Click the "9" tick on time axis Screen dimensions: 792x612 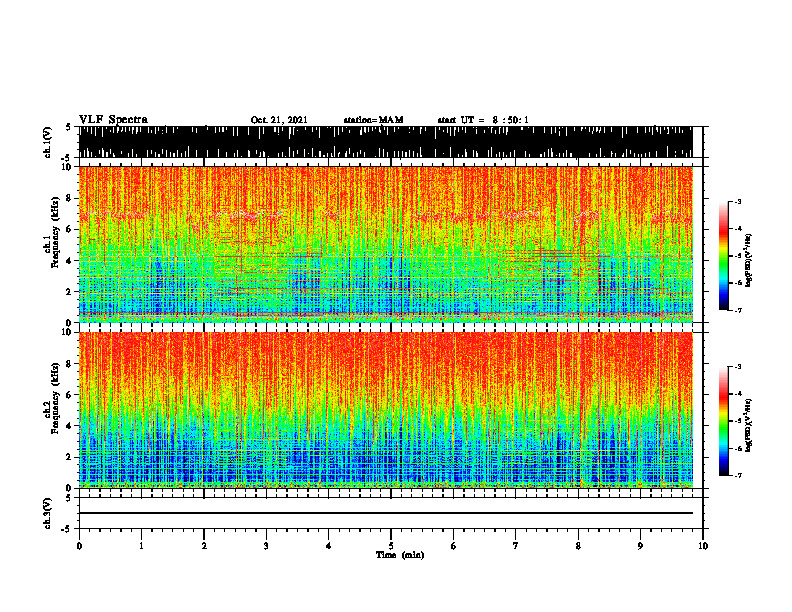click(640, 546)
